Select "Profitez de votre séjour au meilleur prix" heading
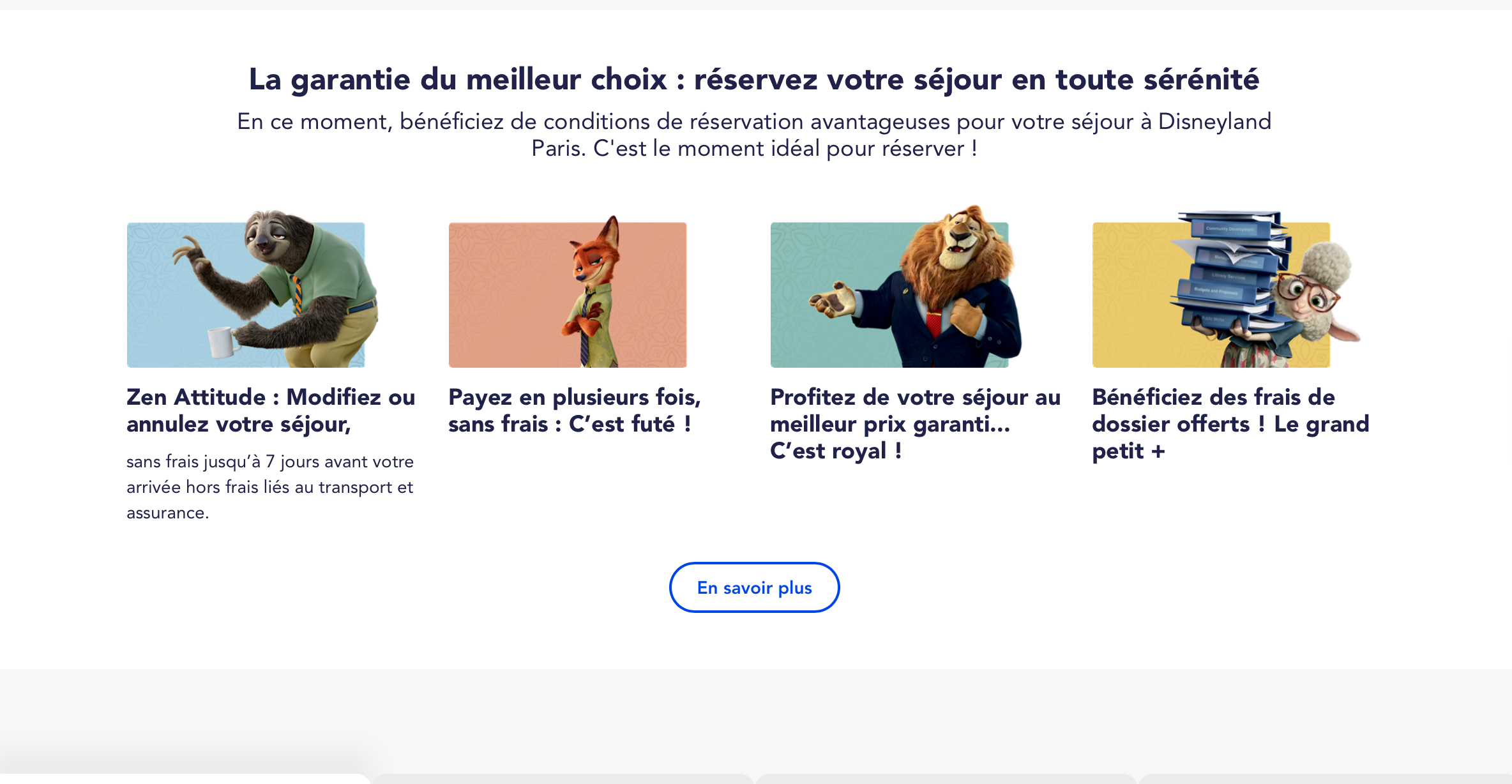Viewport: 1512px width, 784px height. pos(915,424)
